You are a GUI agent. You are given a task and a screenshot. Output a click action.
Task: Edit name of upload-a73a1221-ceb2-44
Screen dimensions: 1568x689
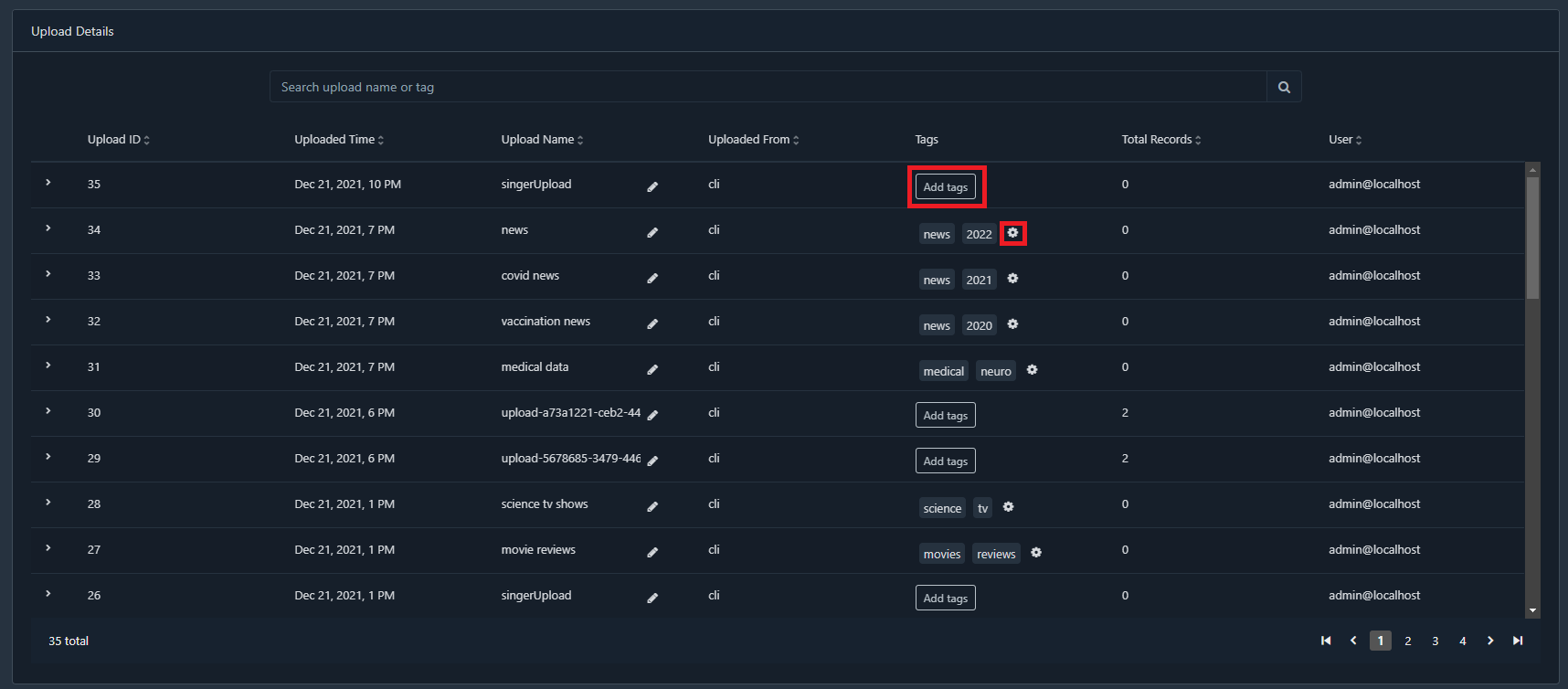click(x=652, y=415)
